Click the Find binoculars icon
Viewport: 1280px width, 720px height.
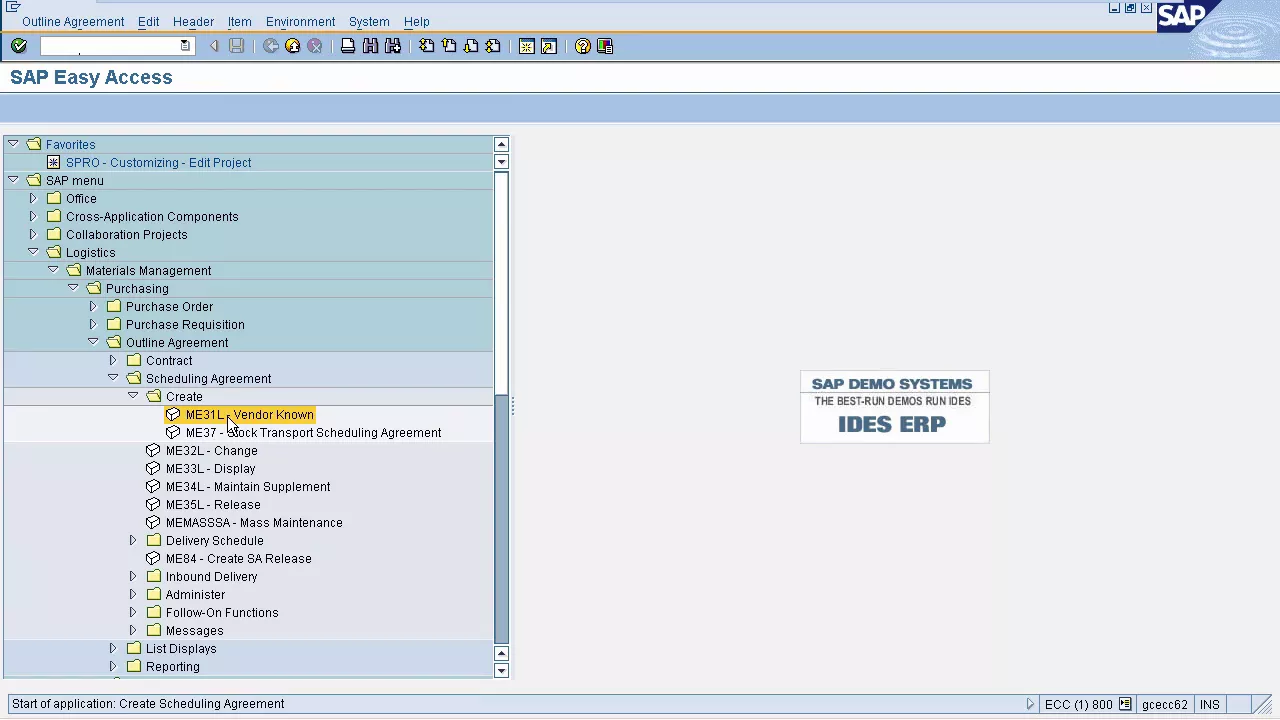(370, 46)
